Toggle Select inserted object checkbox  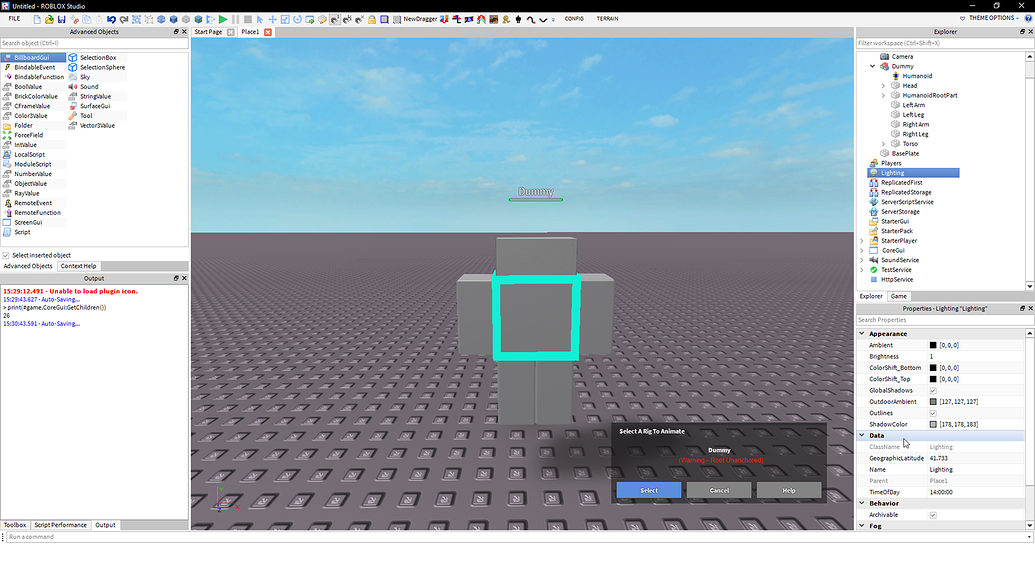(6, 255)
